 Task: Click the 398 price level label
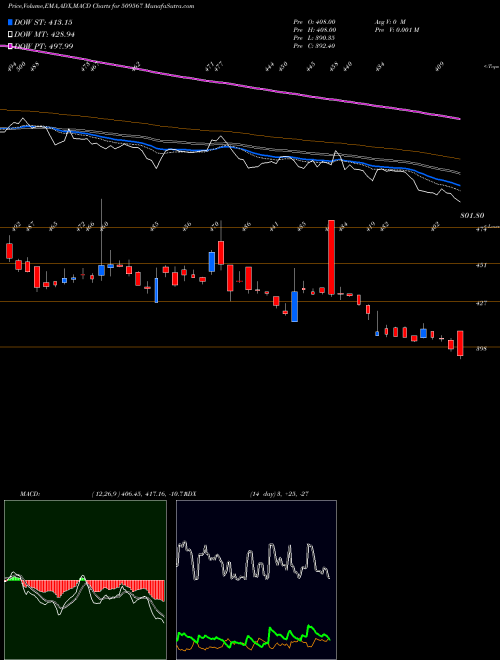(481, 349)
